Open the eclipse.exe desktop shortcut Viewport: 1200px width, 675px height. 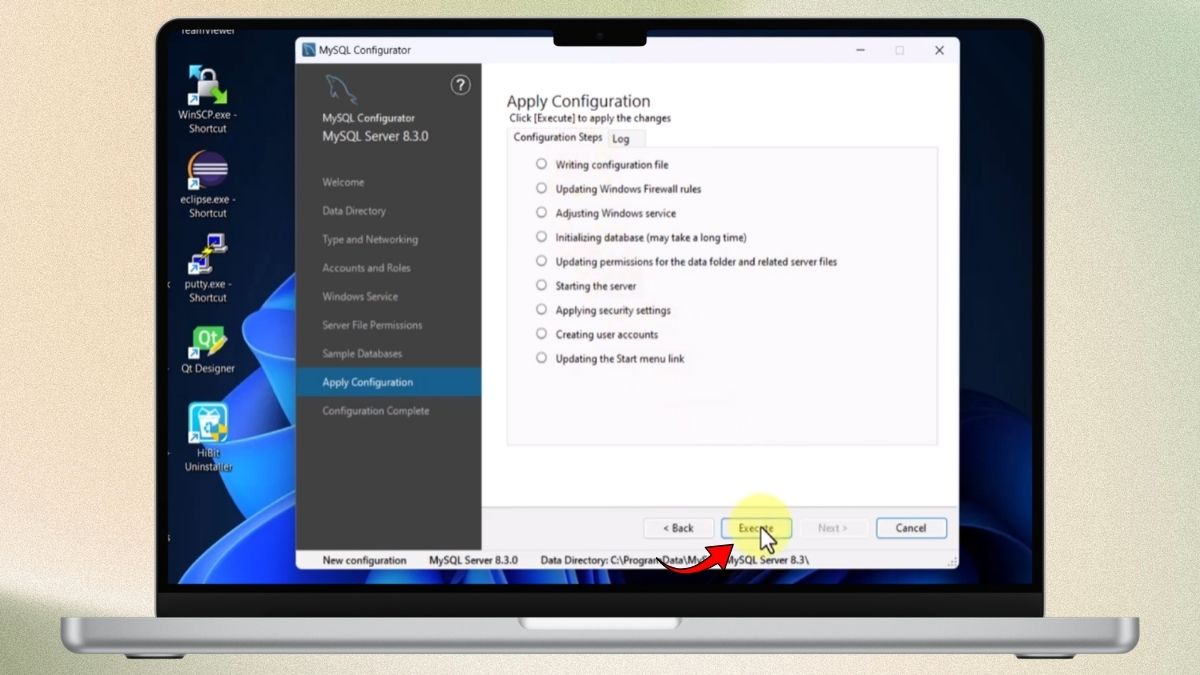(x=208, y=183)
